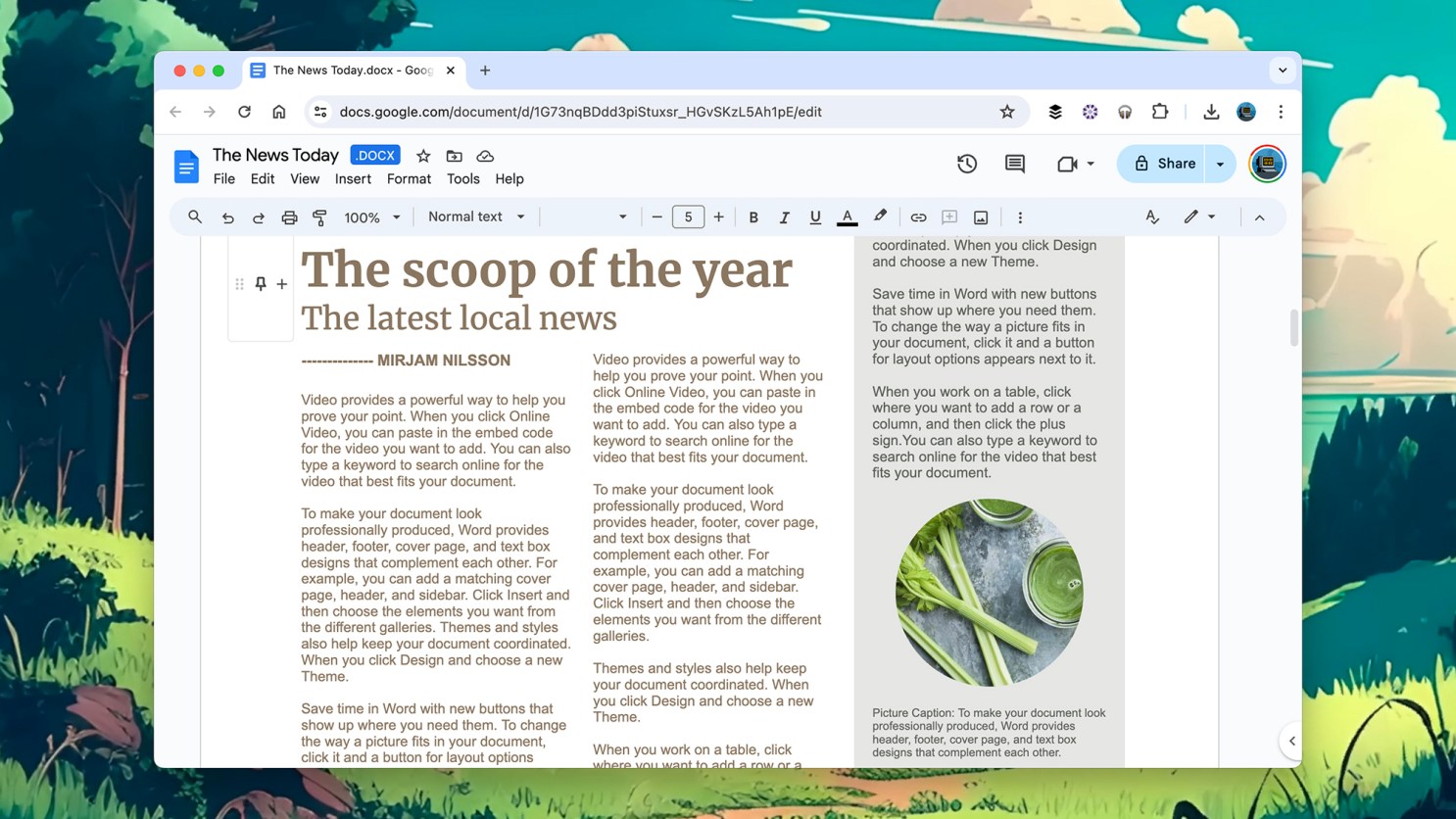
Task: Click the .DOCX badge button
Action: coord(375,156)
